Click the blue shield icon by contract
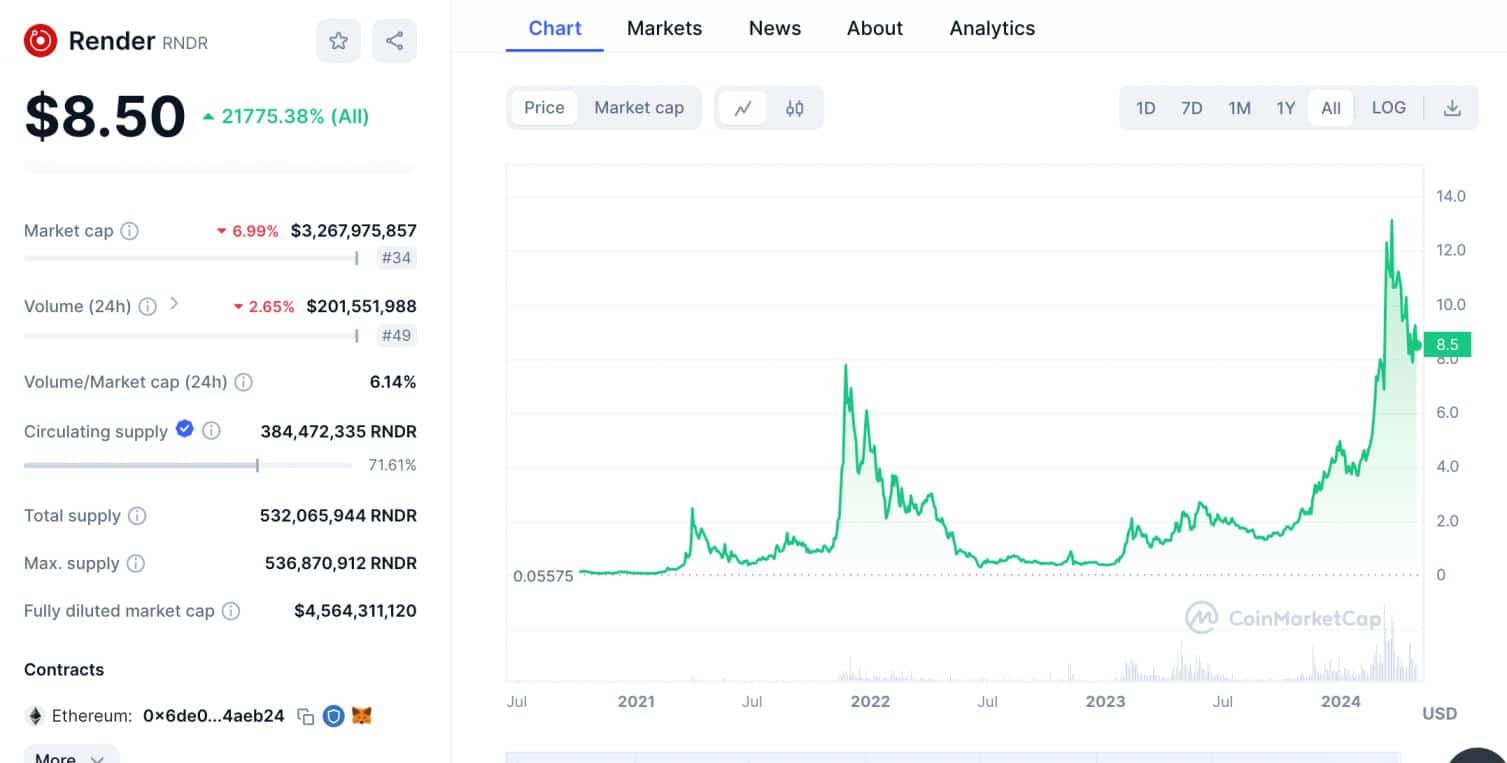 pos(334,716)
